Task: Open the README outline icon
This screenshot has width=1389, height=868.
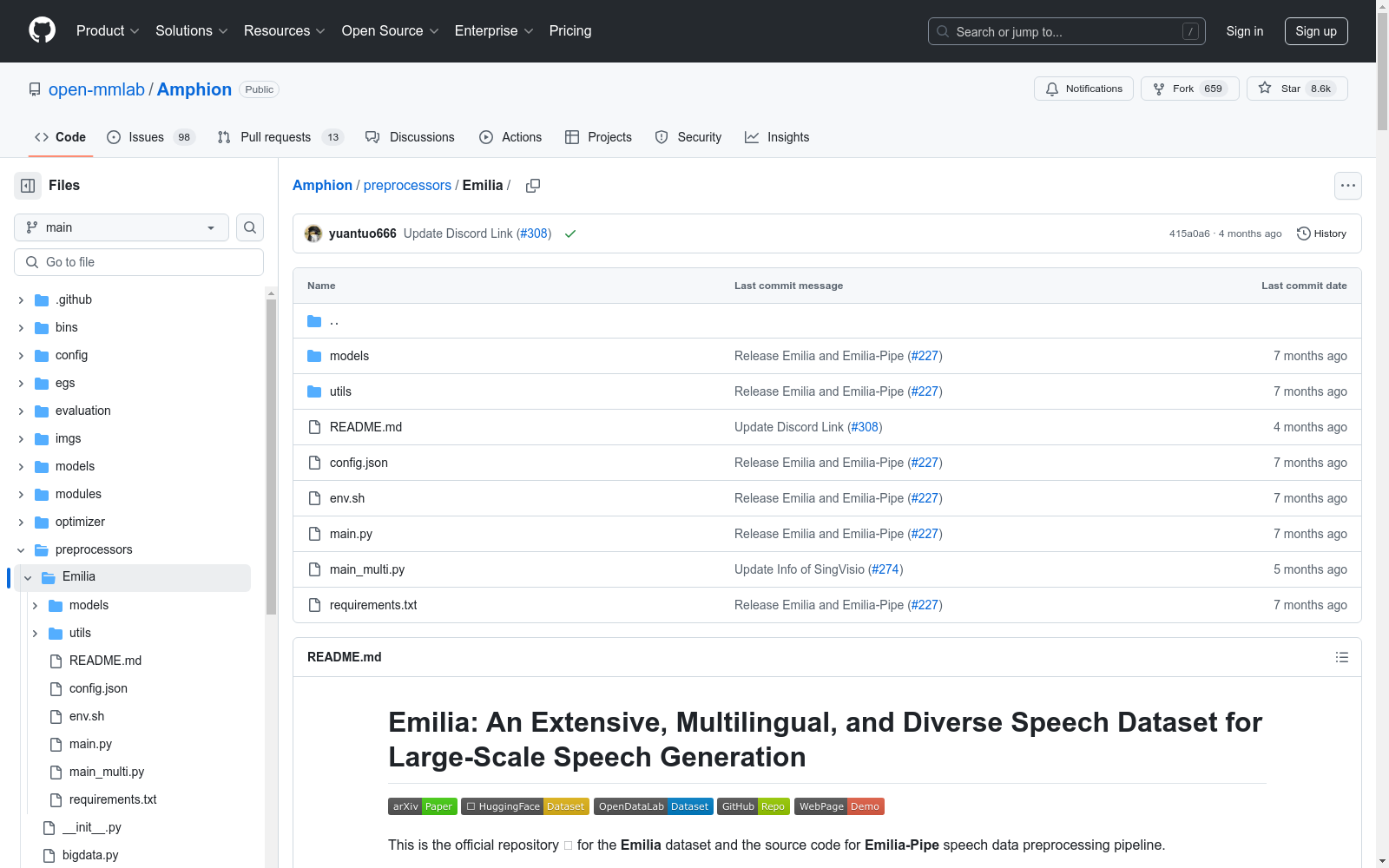Action: point(1341,657)
